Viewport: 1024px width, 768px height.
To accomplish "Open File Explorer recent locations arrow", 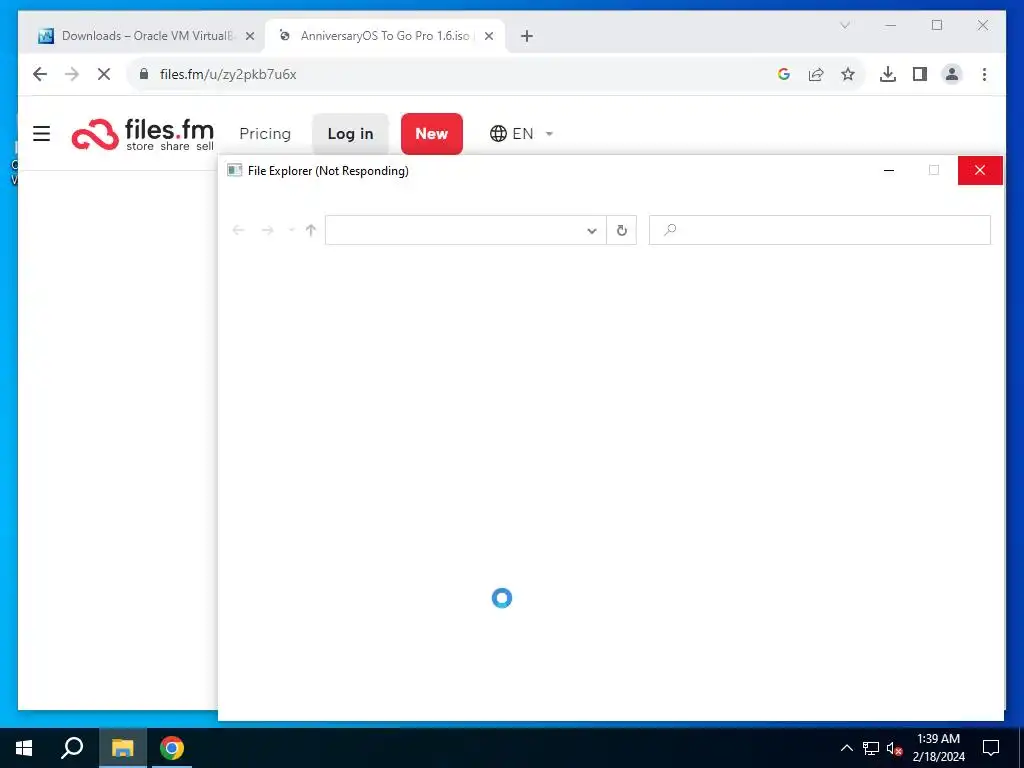I will (291, 230).
